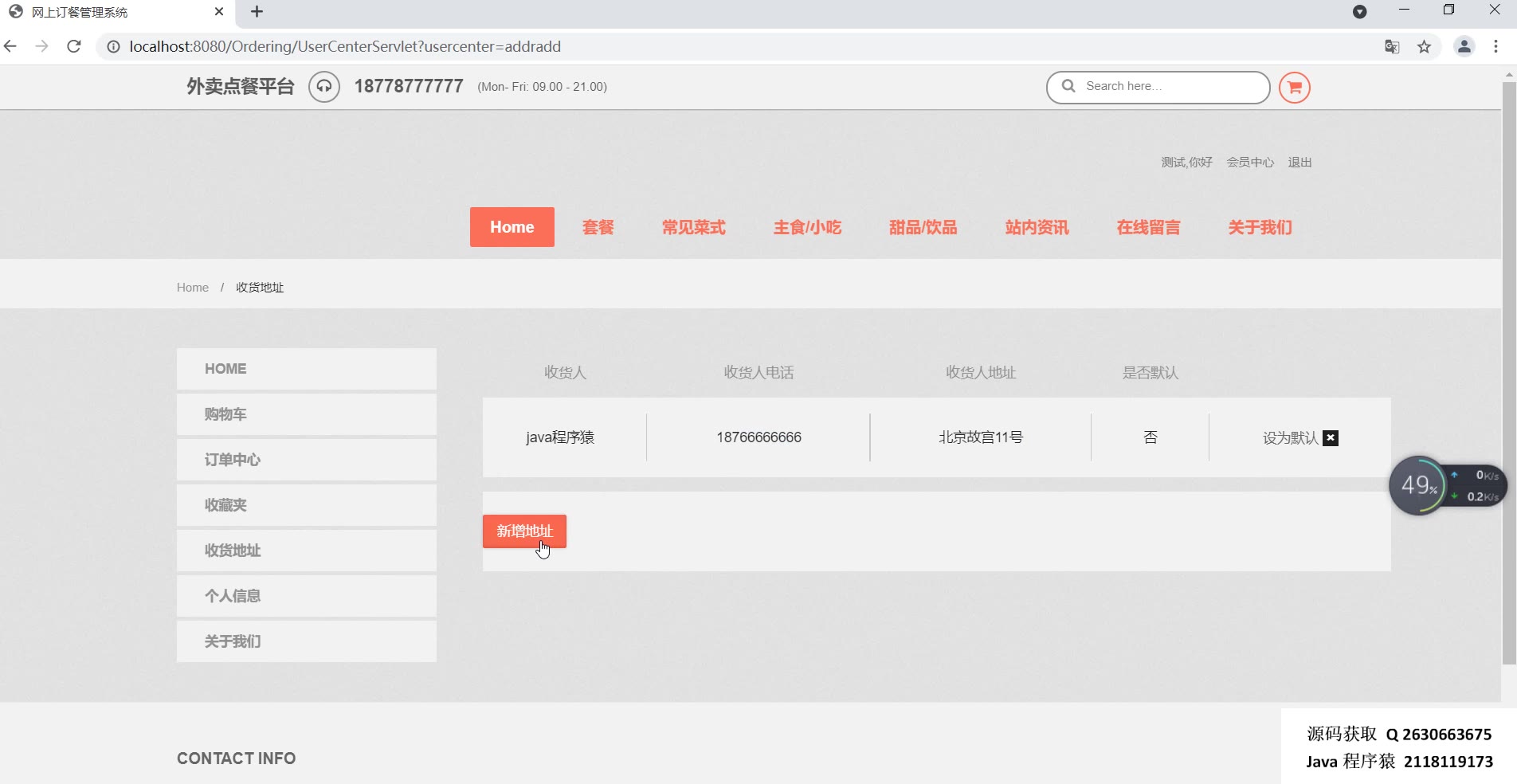This screenshot has width=1517, height=784.
Task: Open the translate page icon
Action: click(1392, 47)
